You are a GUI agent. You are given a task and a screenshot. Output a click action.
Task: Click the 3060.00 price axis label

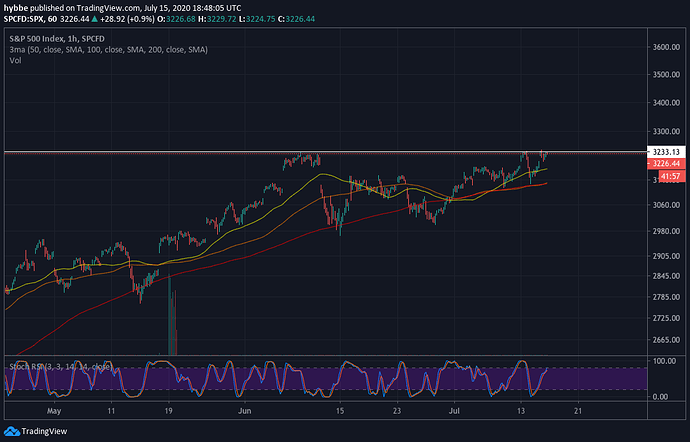pyautogui.click(x=666, y=205)
